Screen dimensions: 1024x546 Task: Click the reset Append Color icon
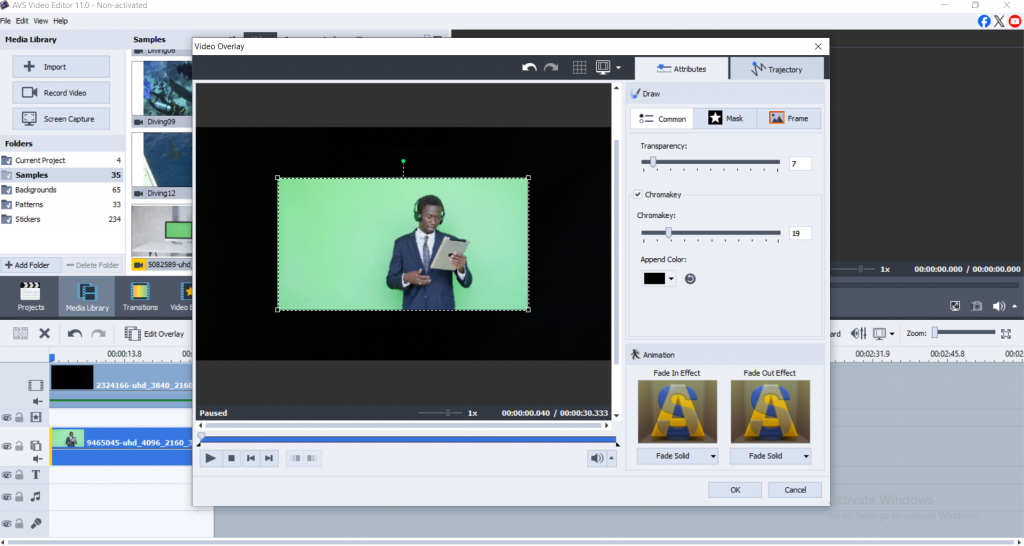tap(690, 279)
